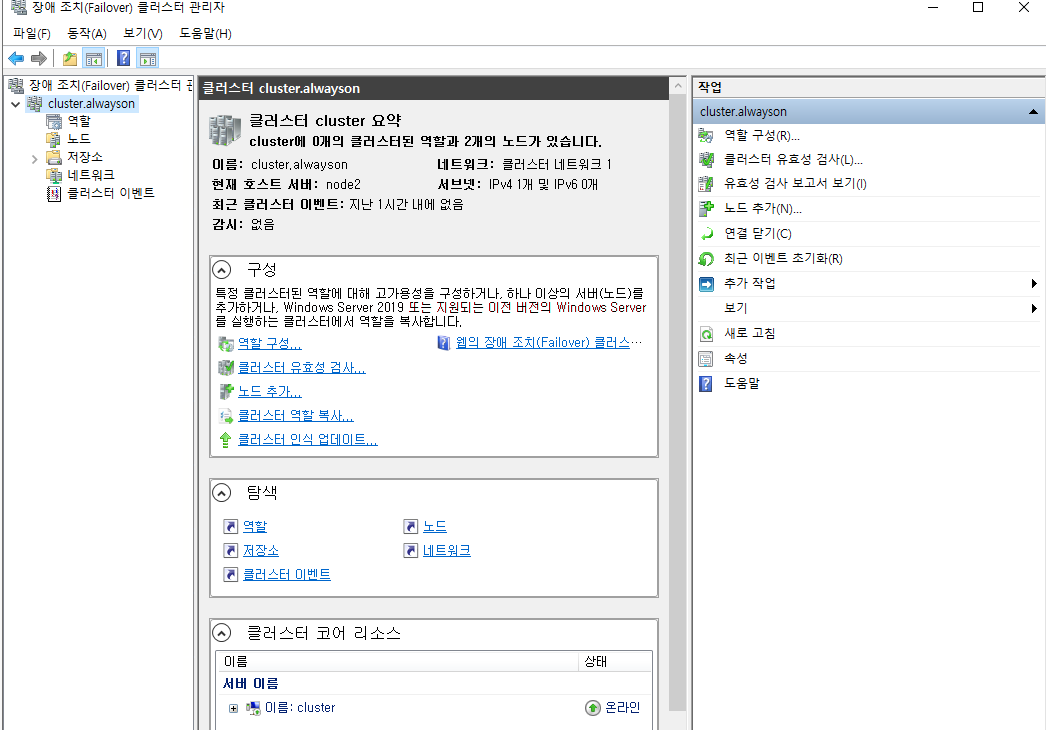1046x730 pixels.
Task: Click the 온라인 status text
Action: point(622,707)
